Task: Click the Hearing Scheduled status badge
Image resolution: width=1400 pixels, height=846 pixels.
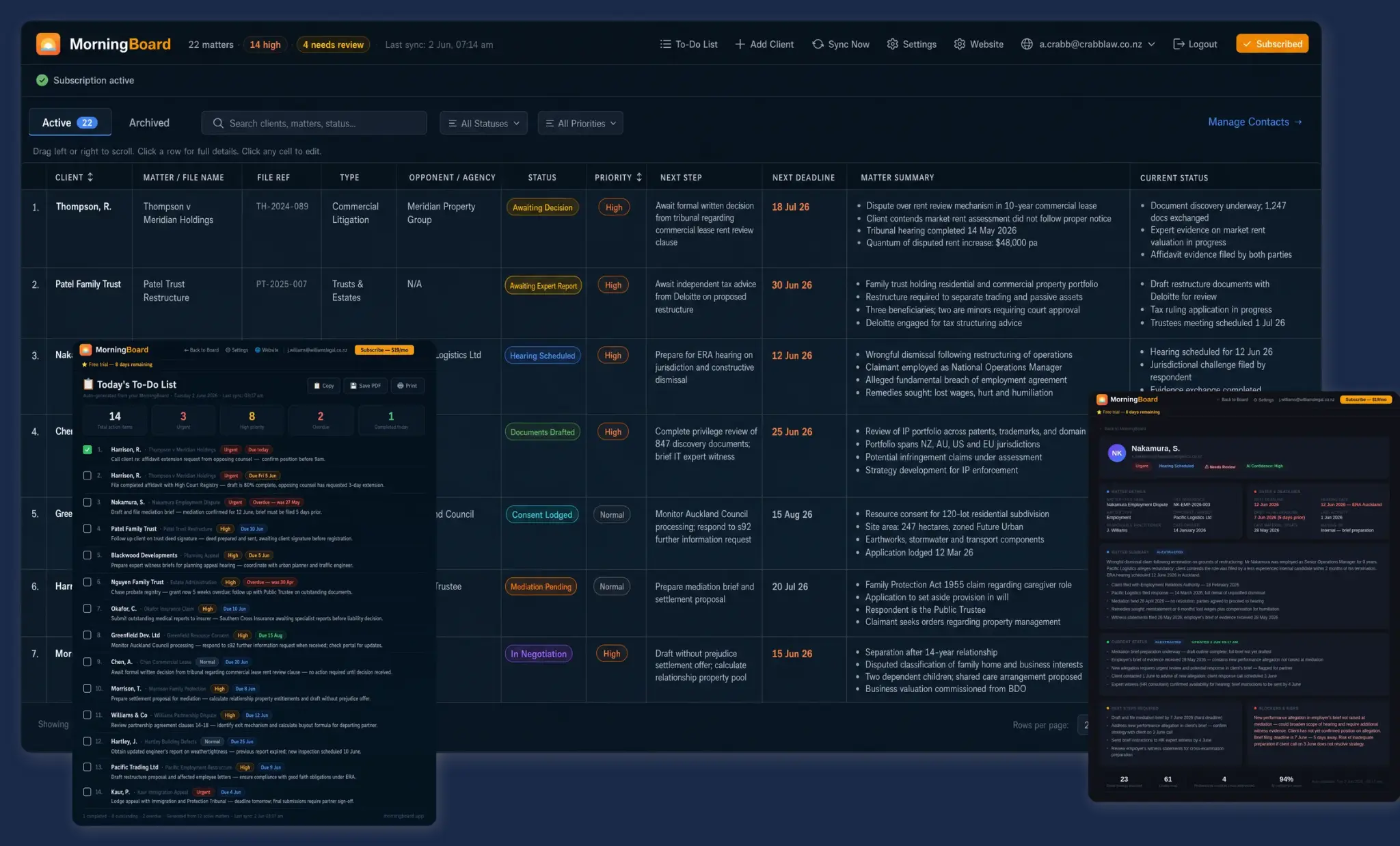Action: tap(542, 356)
